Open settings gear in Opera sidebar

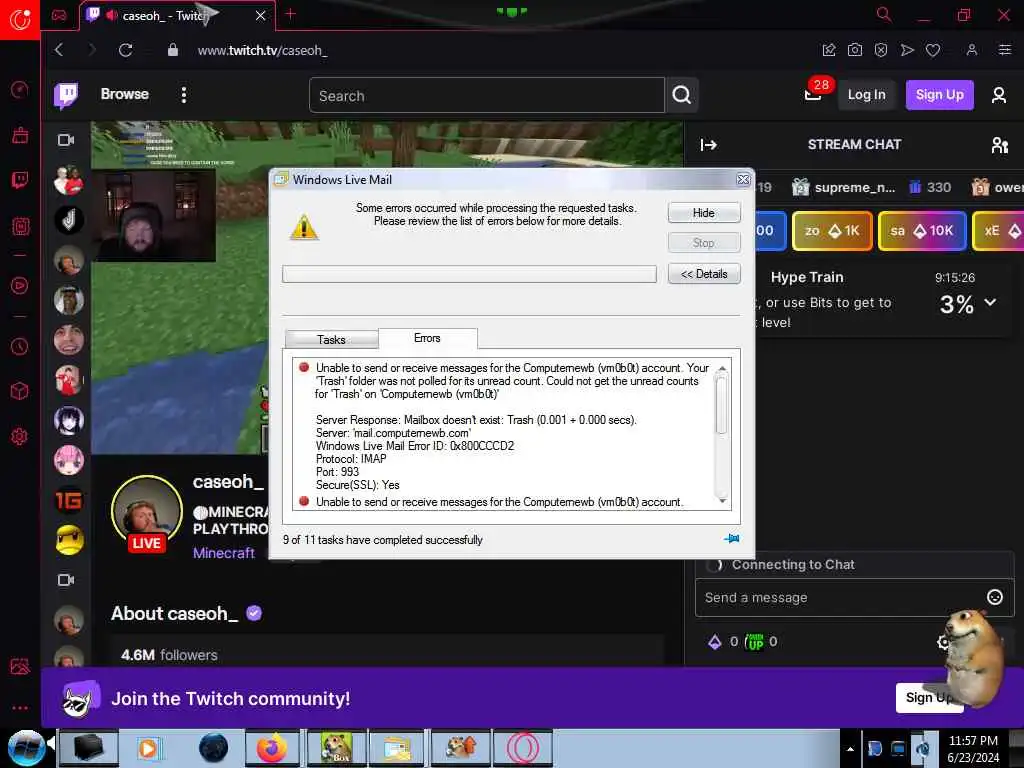20,436
